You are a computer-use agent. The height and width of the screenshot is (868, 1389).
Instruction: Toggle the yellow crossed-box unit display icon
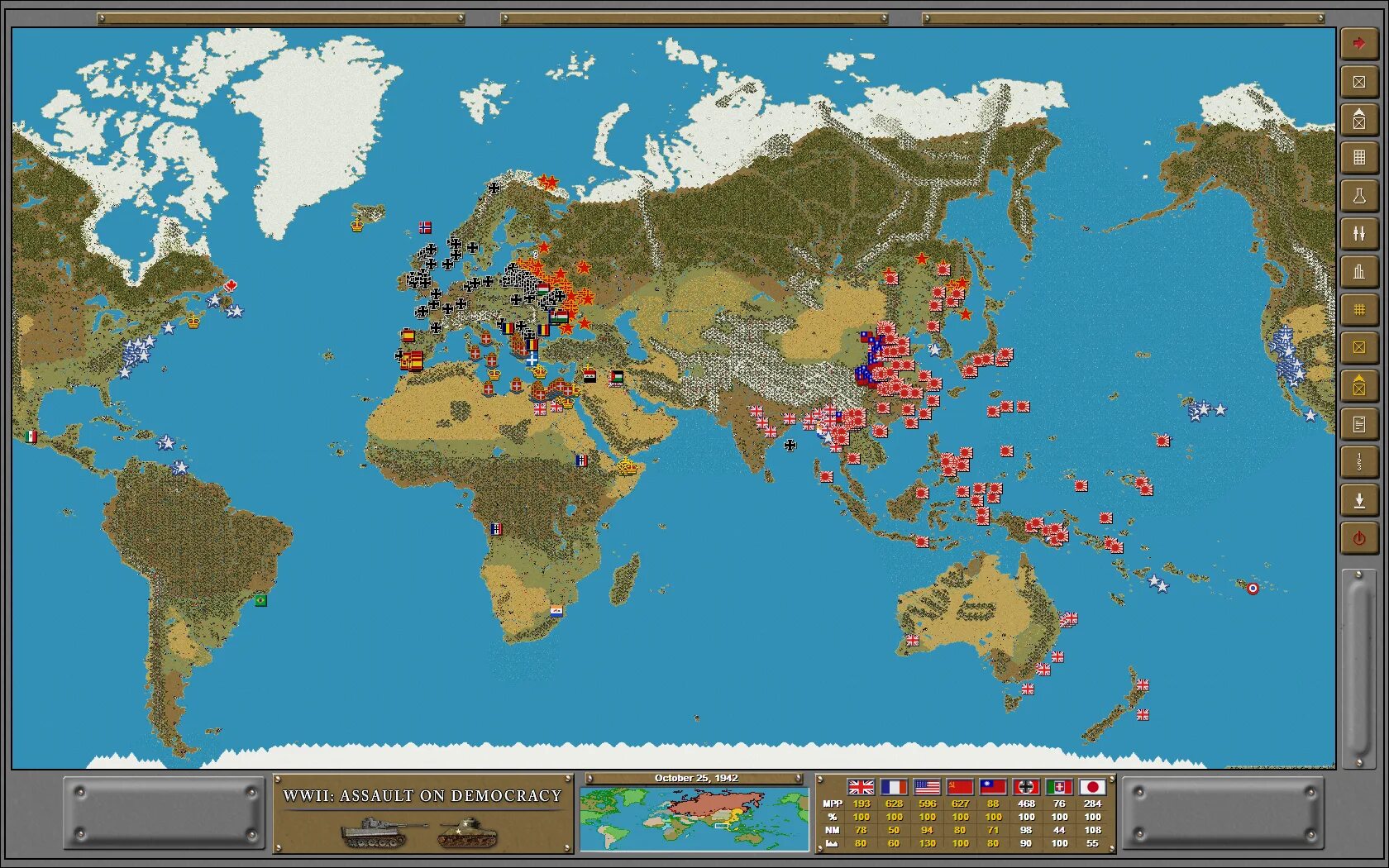[x=1358, y=348]
